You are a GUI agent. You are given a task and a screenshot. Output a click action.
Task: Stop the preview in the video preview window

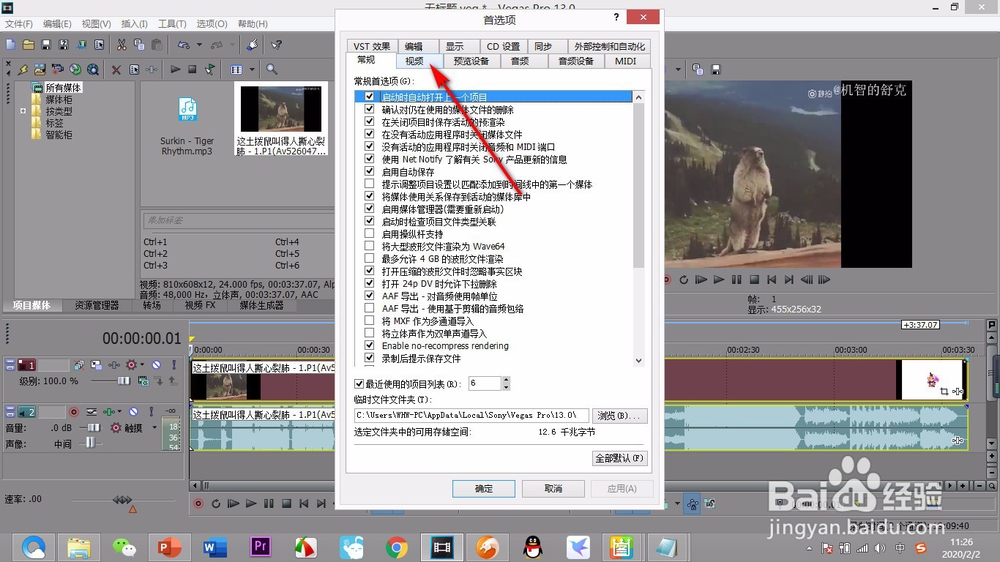(754, 279)
